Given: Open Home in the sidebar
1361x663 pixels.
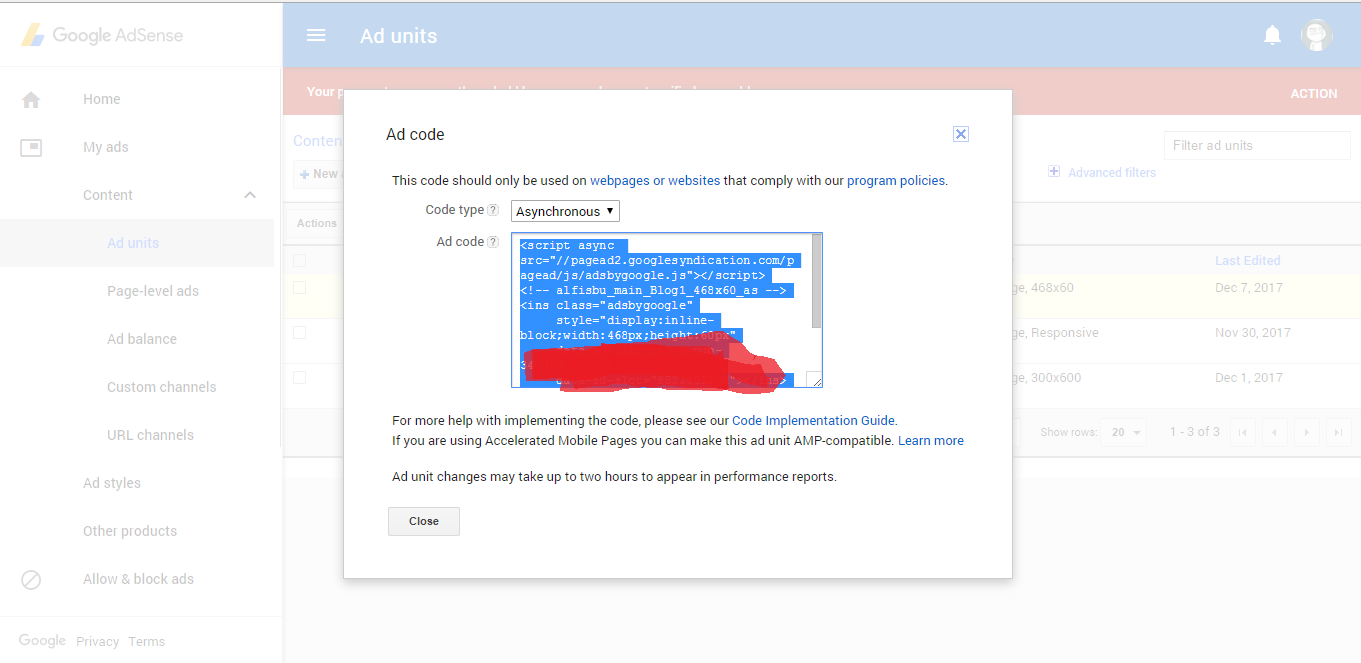Looking at the screenshot, I should (x=101, y=99).
